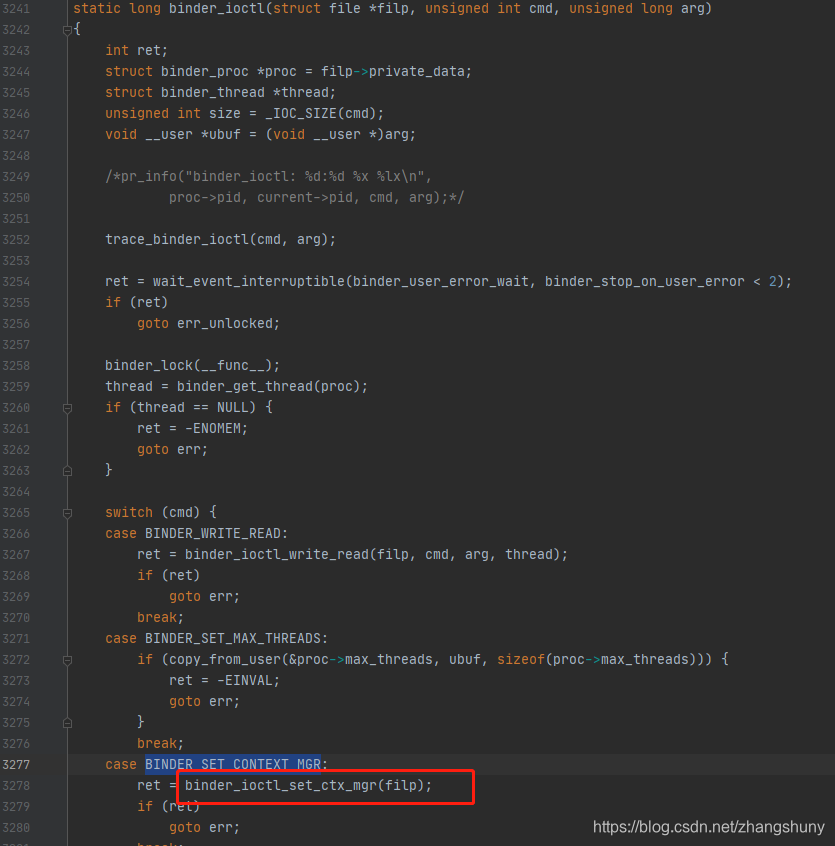Click line number 3254 in the gutter
This screenshot has height=846, width=835.
point(16,282)
